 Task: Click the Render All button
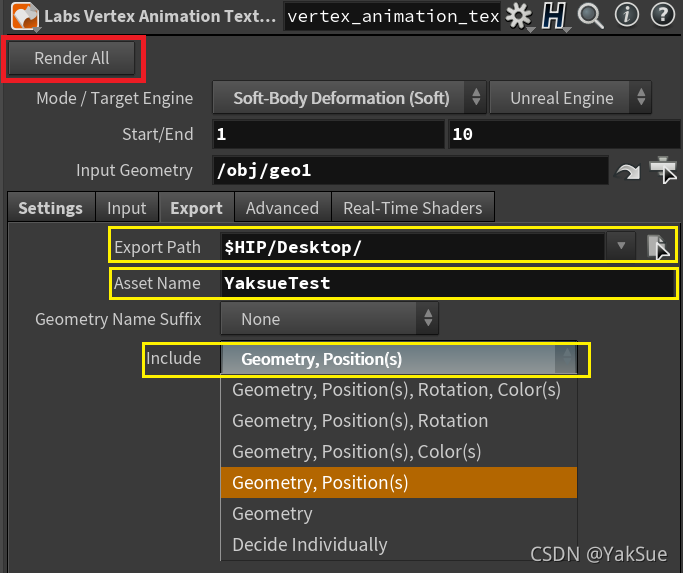tap(71, 58)
